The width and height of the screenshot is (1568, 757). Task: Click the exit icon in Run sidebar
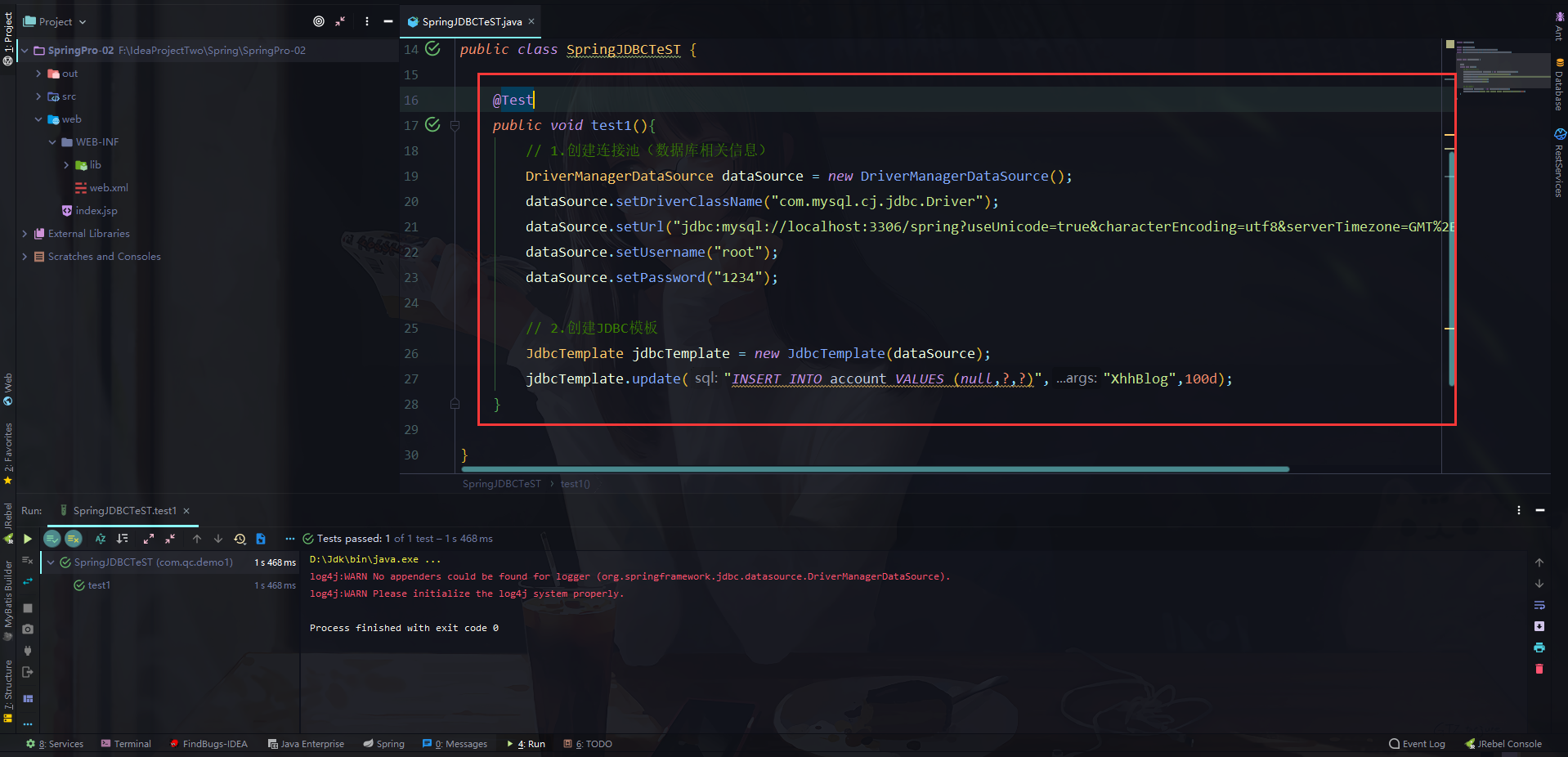point(27,672)
